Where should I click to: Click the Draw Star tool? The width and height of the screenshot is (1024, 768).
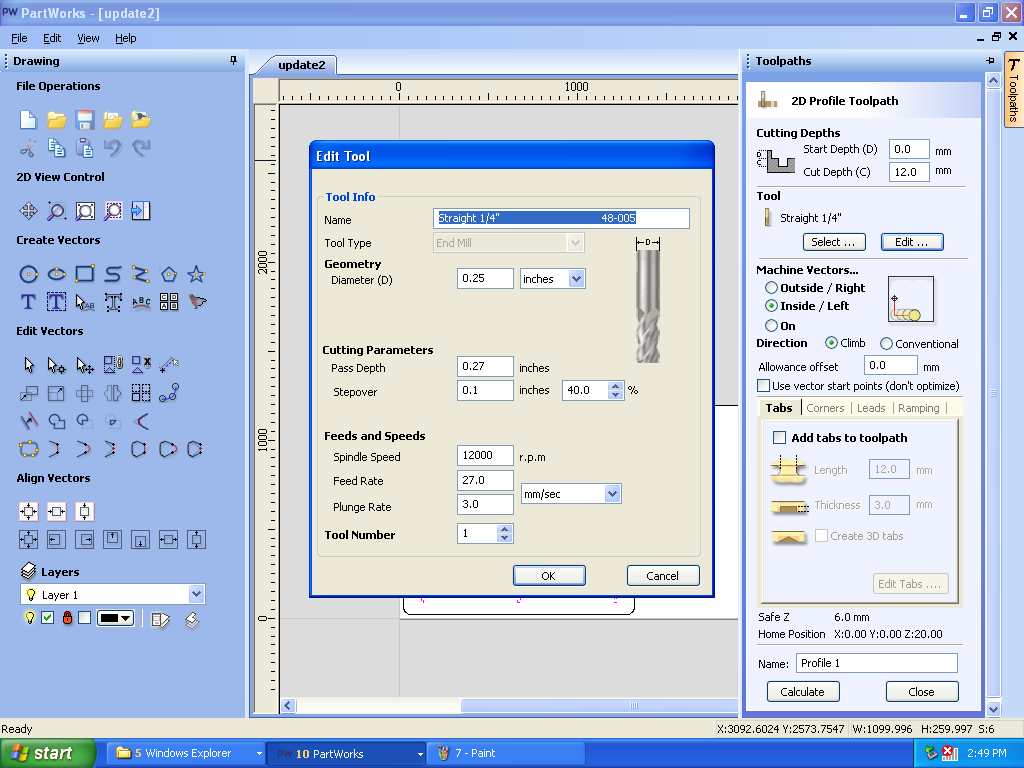point(197,274)
